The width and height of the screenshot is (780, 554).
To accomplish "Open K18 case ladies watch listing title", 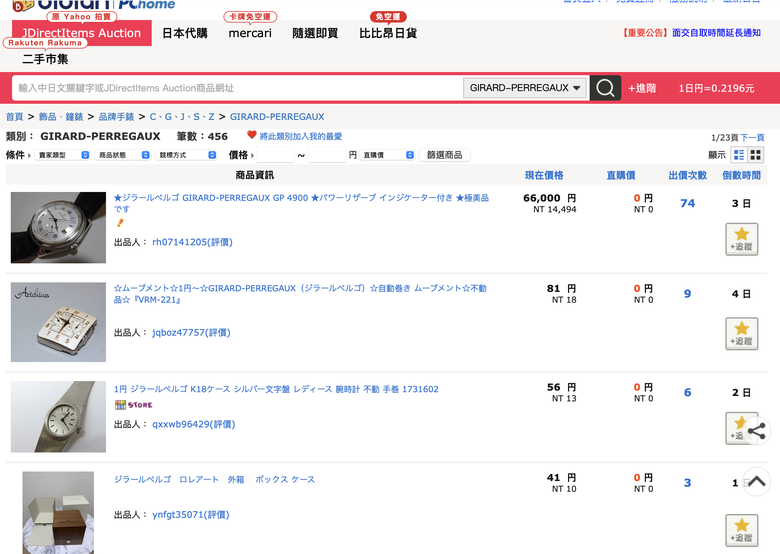I will pyautogui.click(x=276, y=389).
